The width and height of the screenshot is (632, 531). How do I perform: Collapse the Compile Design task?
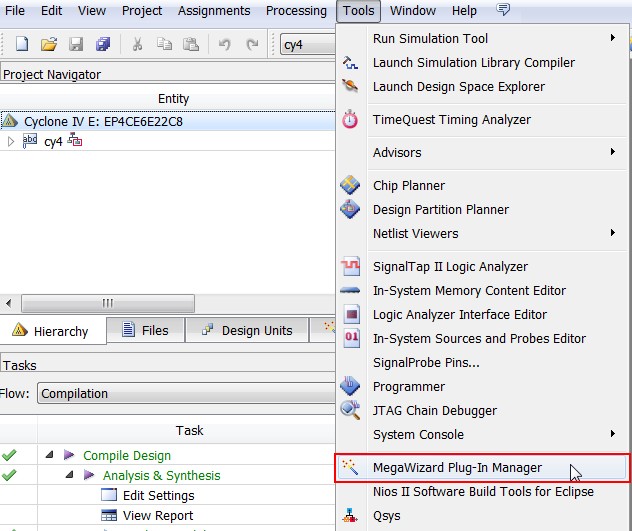point(50,456)
